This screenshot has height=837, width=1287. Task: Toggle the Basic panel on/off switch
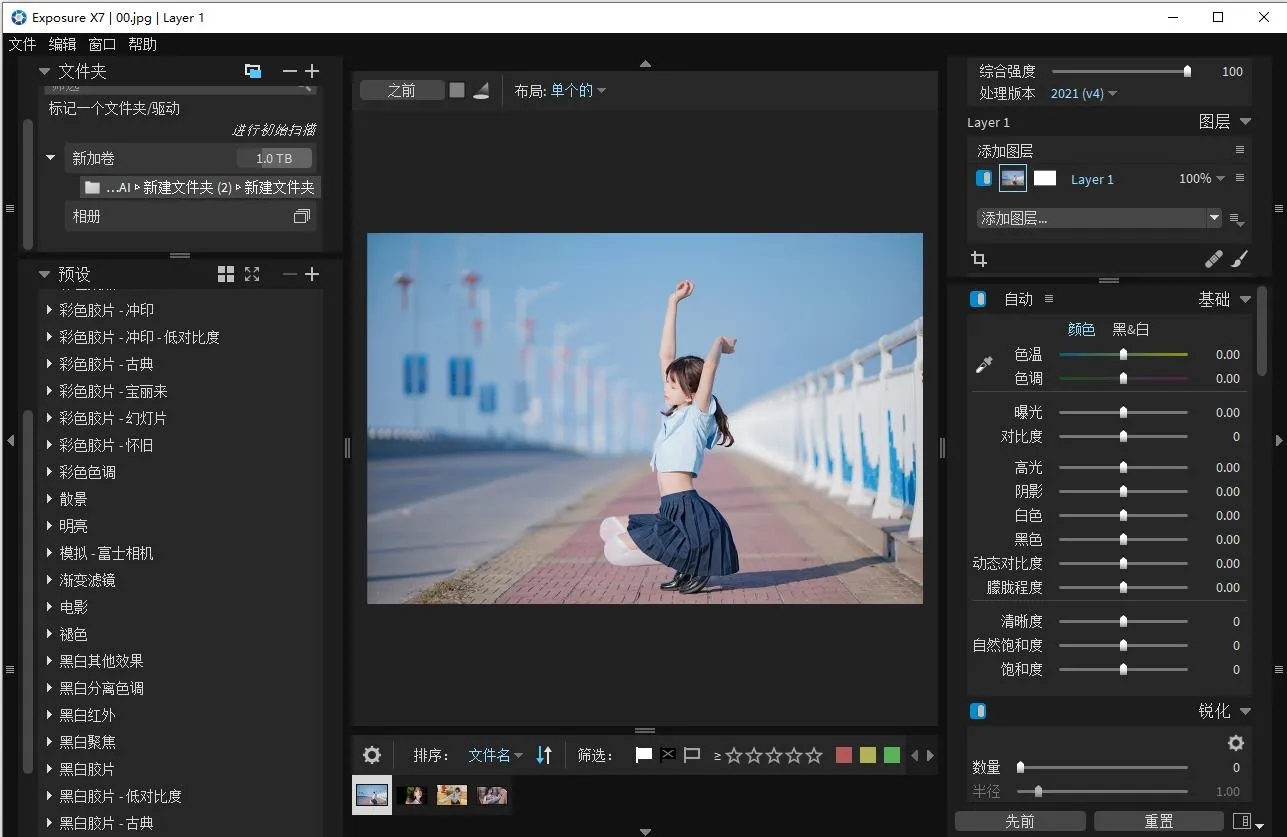click(978, 299)
